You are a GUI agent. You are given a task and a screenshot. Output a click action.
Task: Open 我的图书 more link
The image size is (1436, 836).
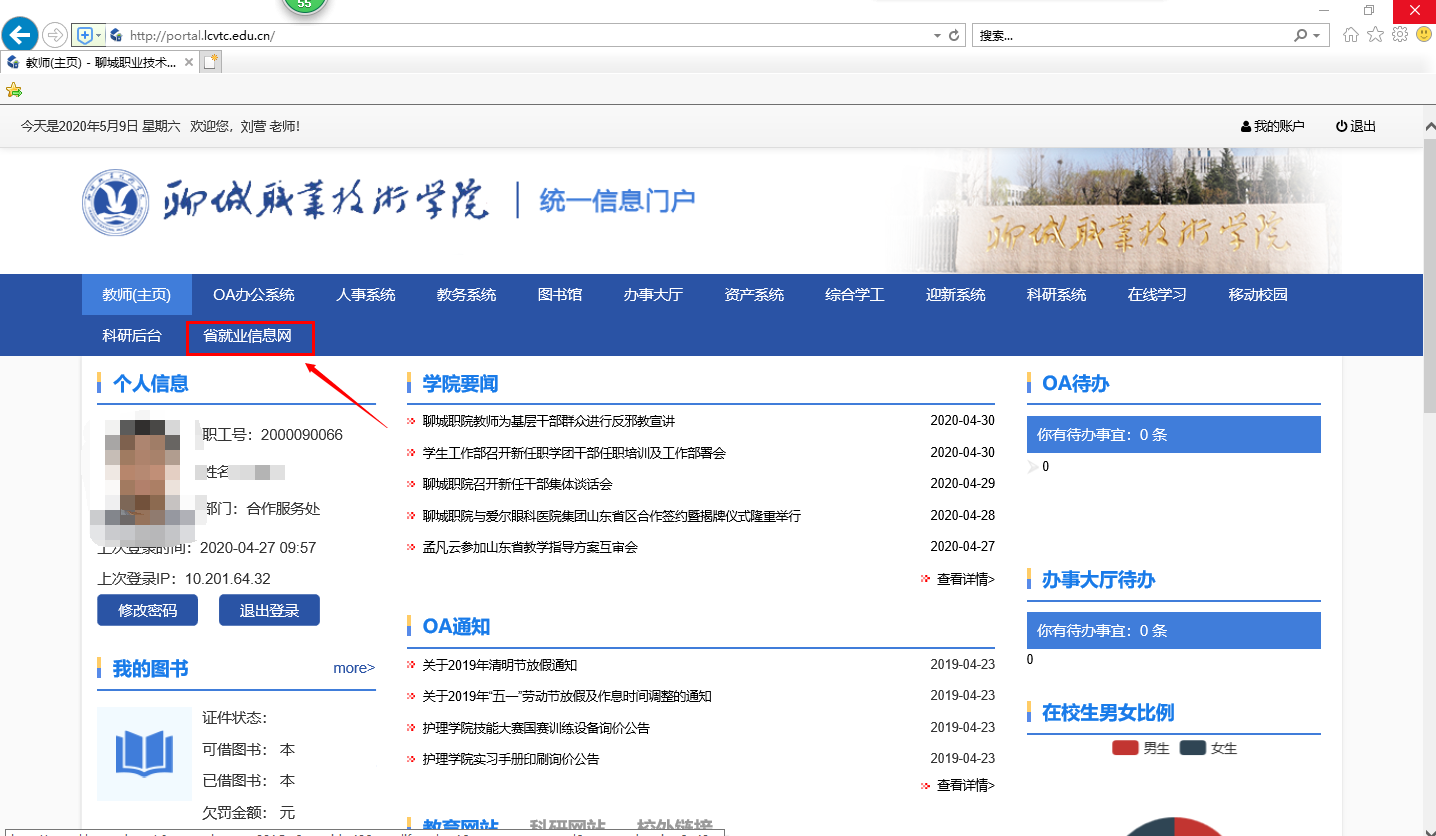pyautogui.click(x=354, y=668)
